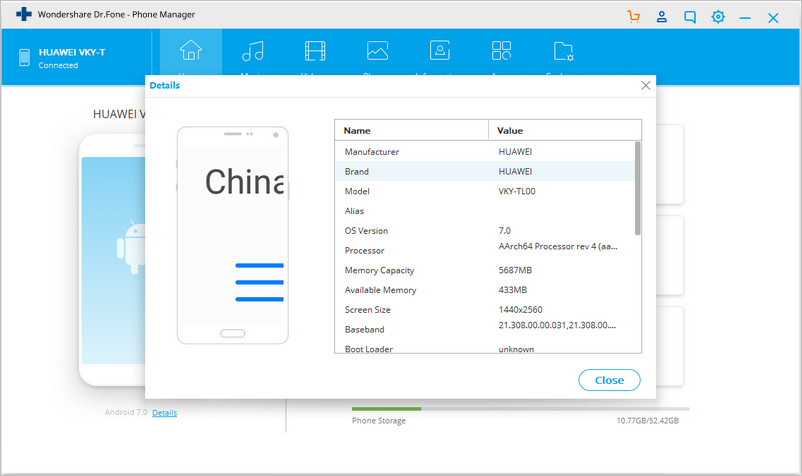Open the Photos picture icon
The height and width of the screenshot is (476, 802).
(377, 51)
